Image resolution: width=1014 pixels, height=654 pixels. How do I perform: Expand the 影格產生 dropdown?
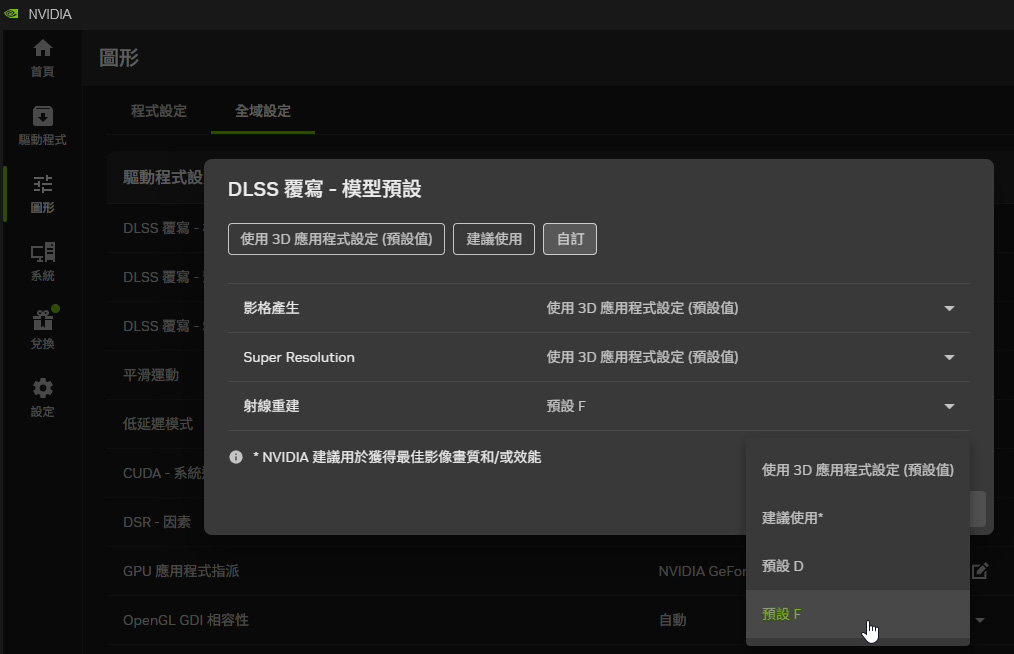[x=949, y=309]
